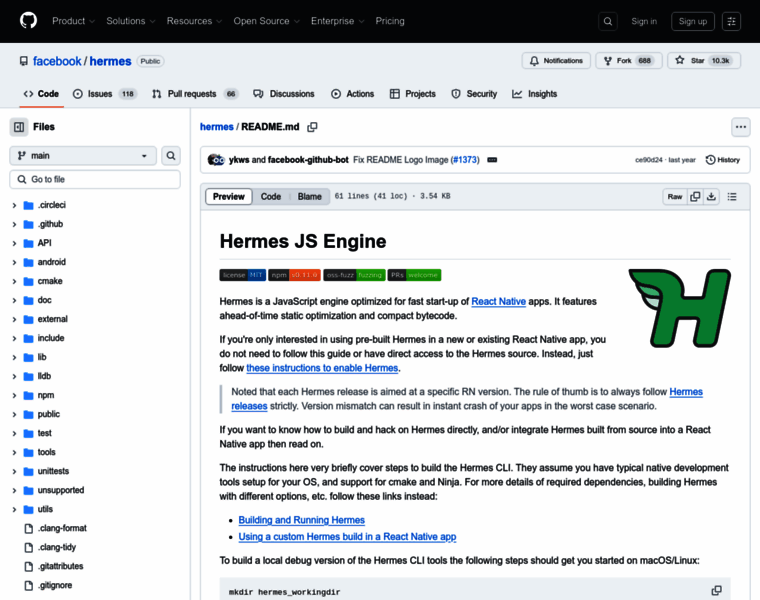Open the main branch selector

(83, 156)
